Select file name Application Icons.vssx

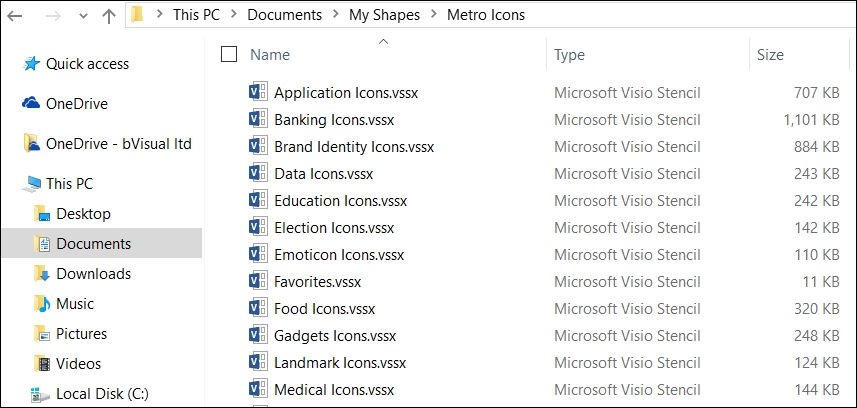(346, 93)
